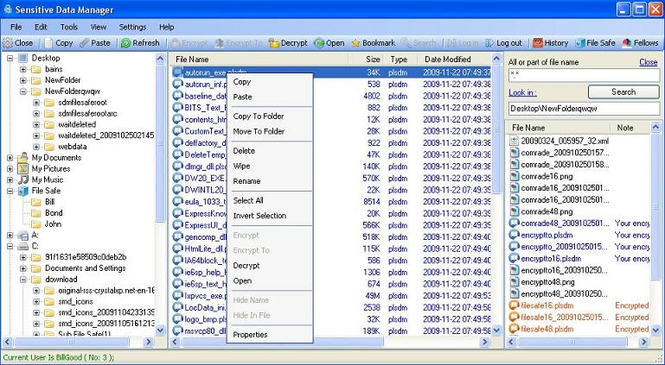This screenshot has height=365, width=665.
Task: Collapse the NewFolderqwqw tree node
Action: [x=23, y=91]
